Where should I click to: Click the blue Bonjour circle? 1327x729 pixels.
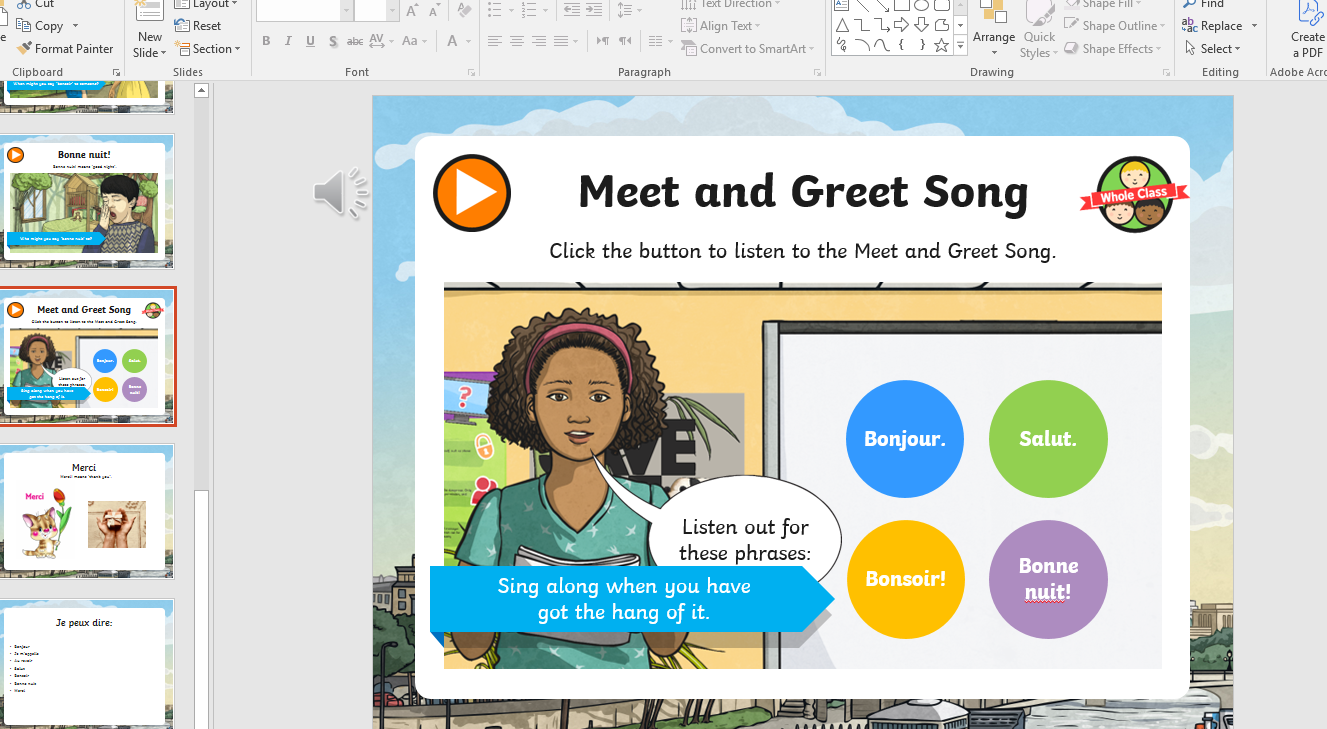[x=905, y=439]
